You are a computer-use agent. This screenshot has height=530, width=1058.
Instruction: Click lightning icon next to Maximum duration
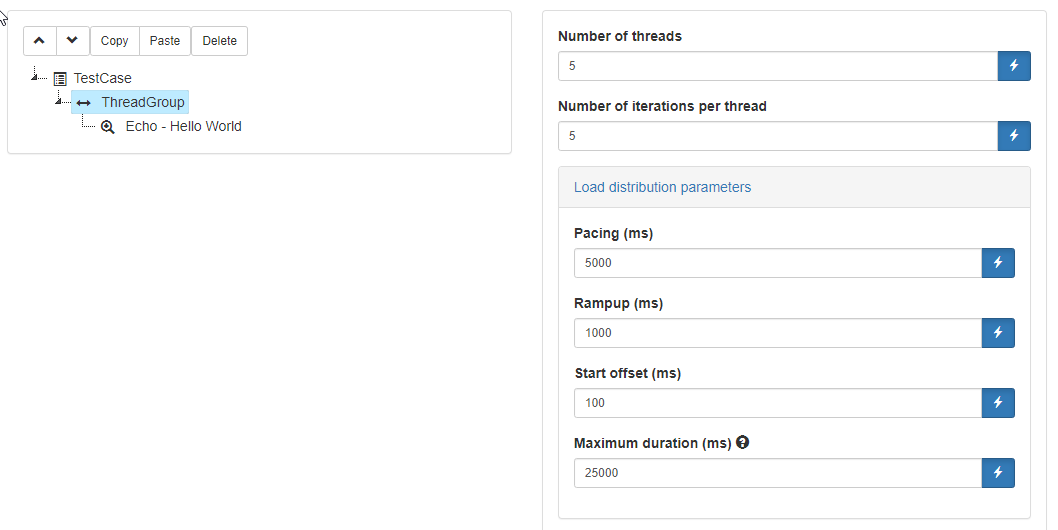[x=998, y=473]
